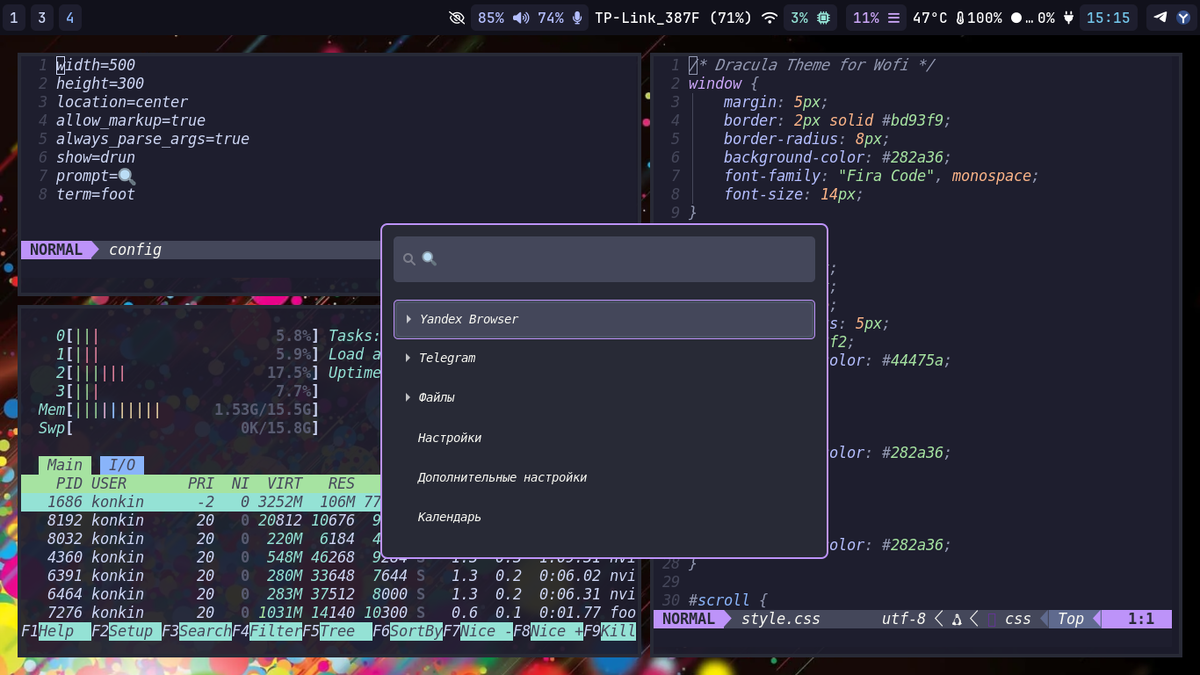1200x675 pixels.
Task: Click the speaker volume icon
Action: click(x=521, y=18)
